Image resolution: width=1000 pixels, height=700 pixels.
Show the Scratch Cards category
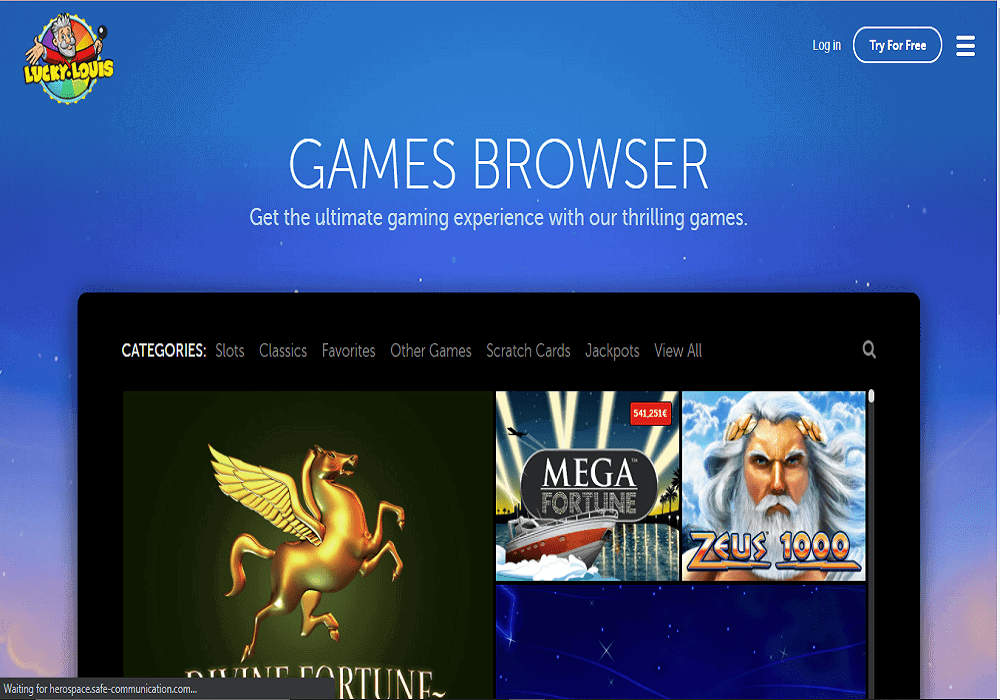(528, 351)
